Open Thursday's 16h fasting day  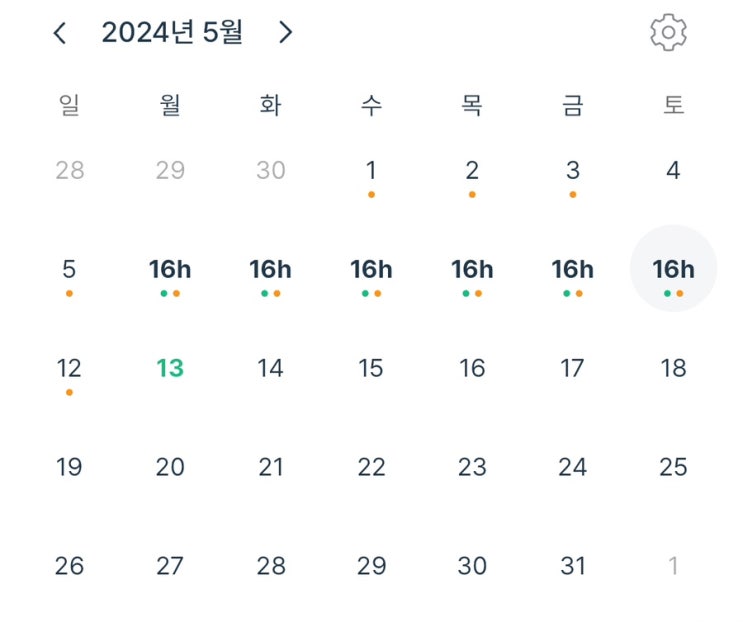tap(472, 269)
